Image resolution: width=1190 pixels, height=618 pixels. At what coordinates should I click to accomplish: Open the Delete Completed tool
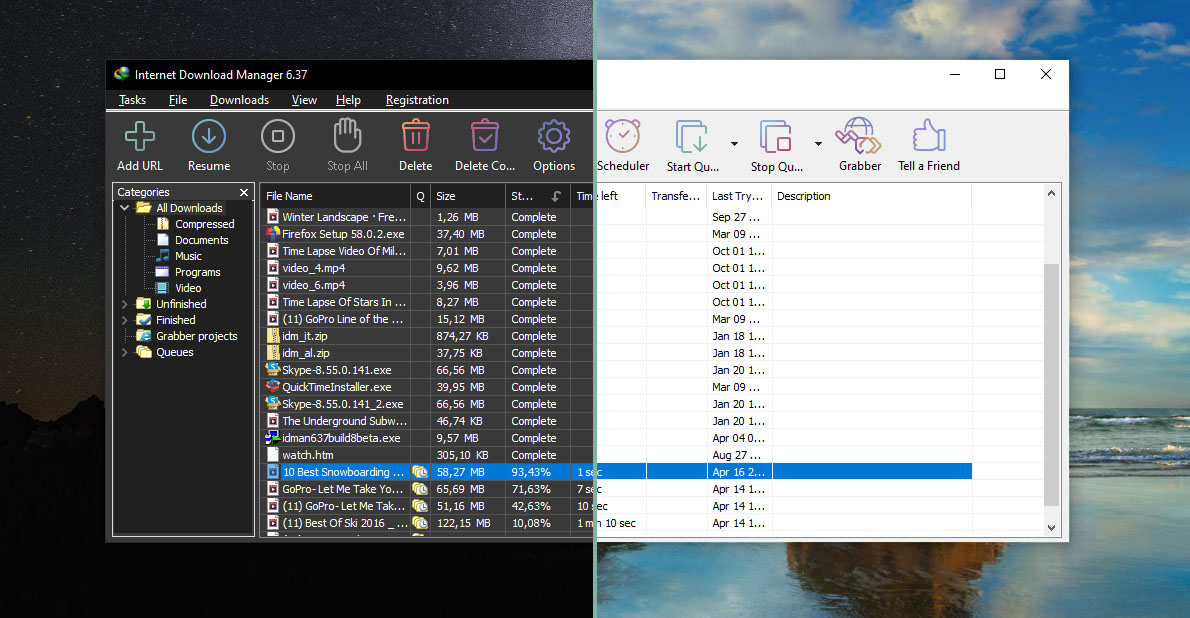[484, 145]
